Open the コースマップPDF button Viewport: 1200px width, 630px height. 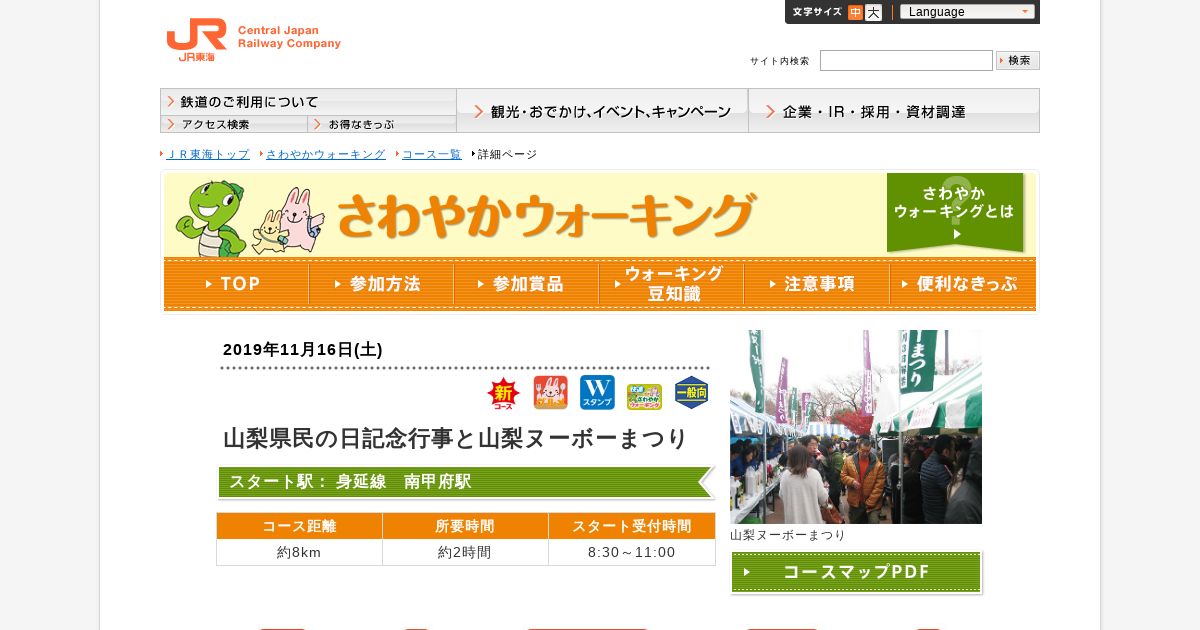click(x=856, y=572)
